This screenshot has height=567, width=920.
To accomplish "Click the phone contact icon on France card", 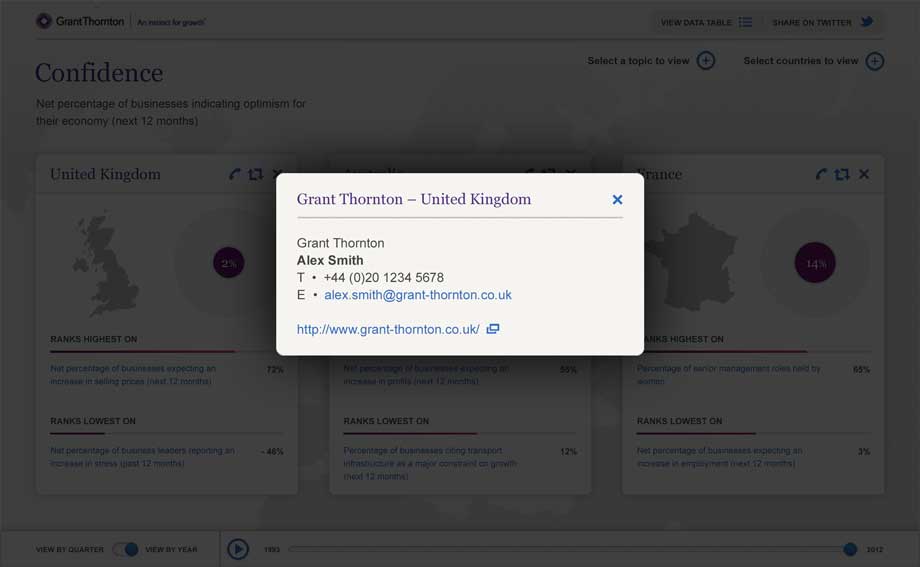I will coord(821,174).
